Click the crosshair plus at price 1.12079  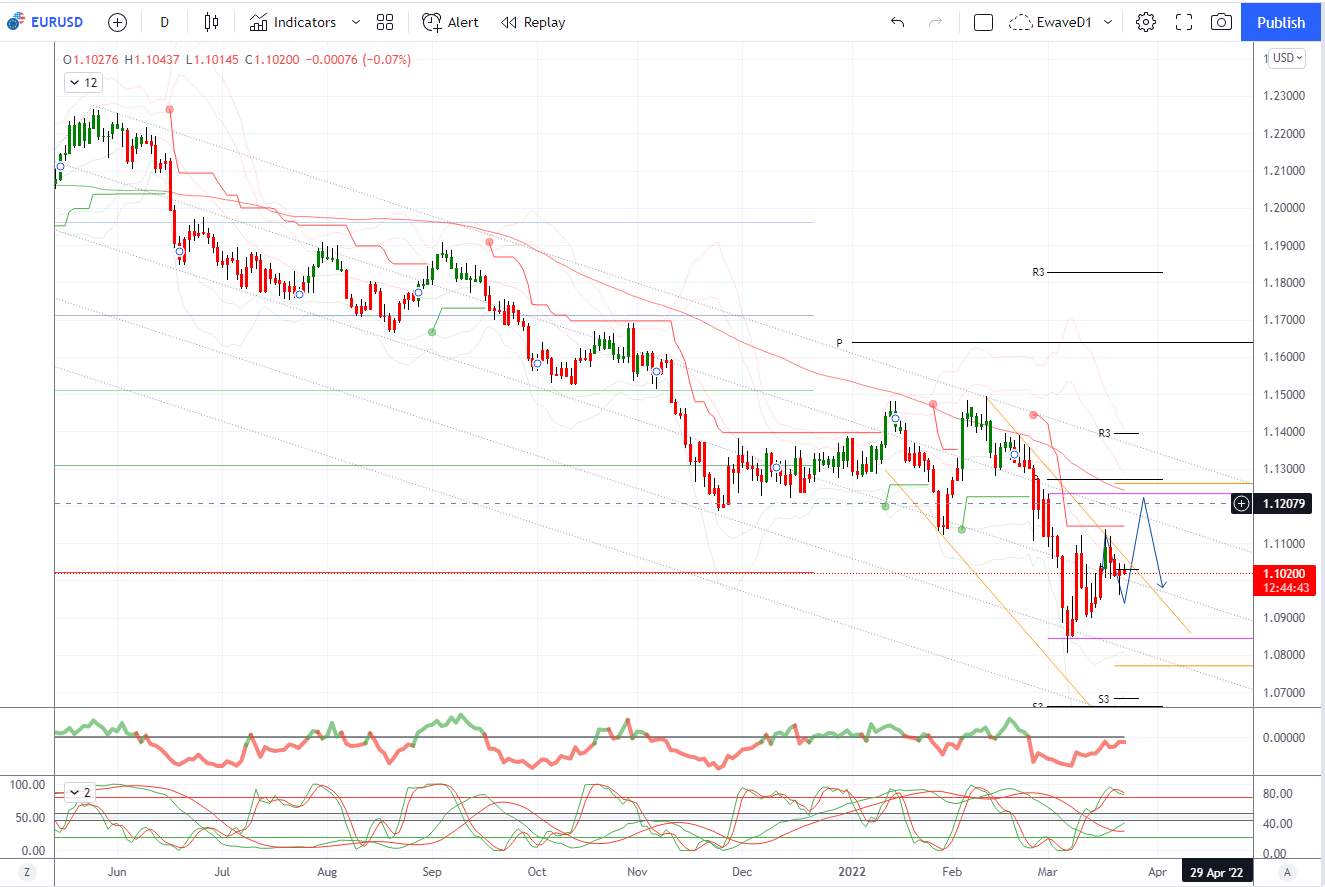(x=1241, y=504)
